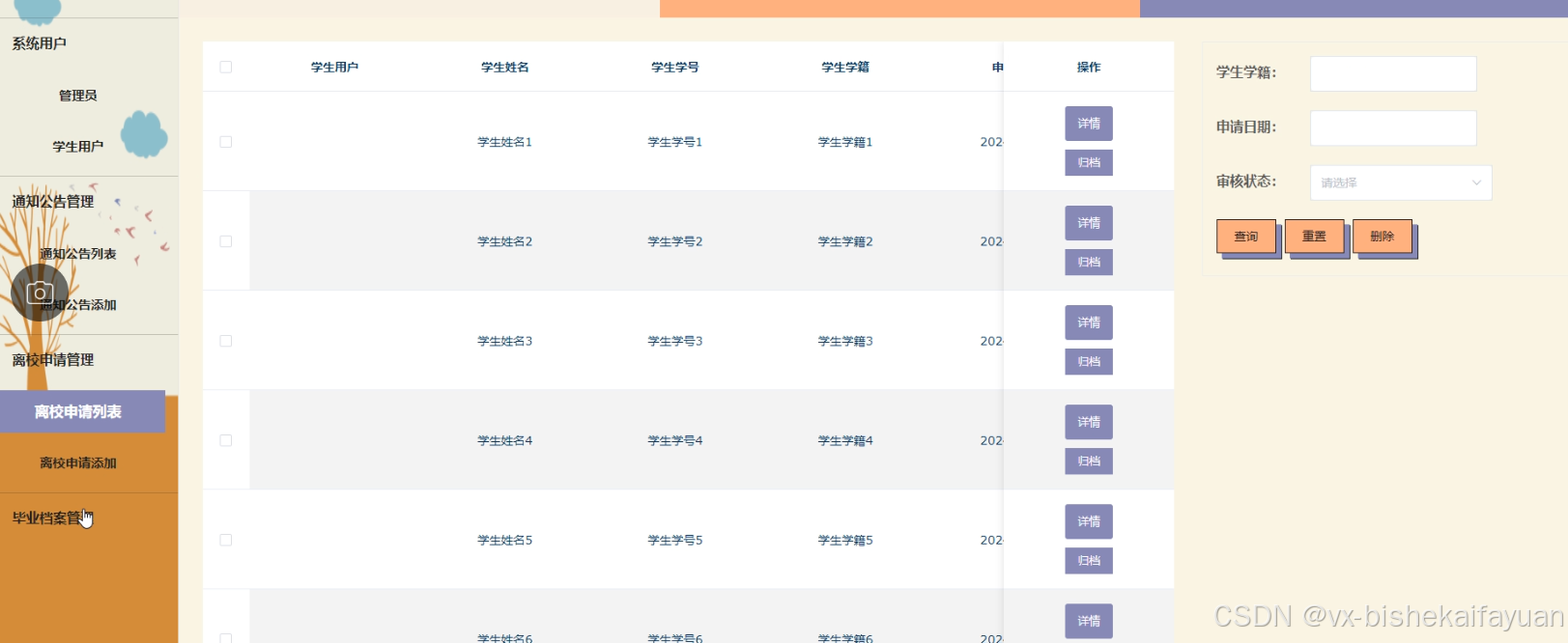
Task: Check the row checkbox for 学生姓名5
Action: pos(226,540)
